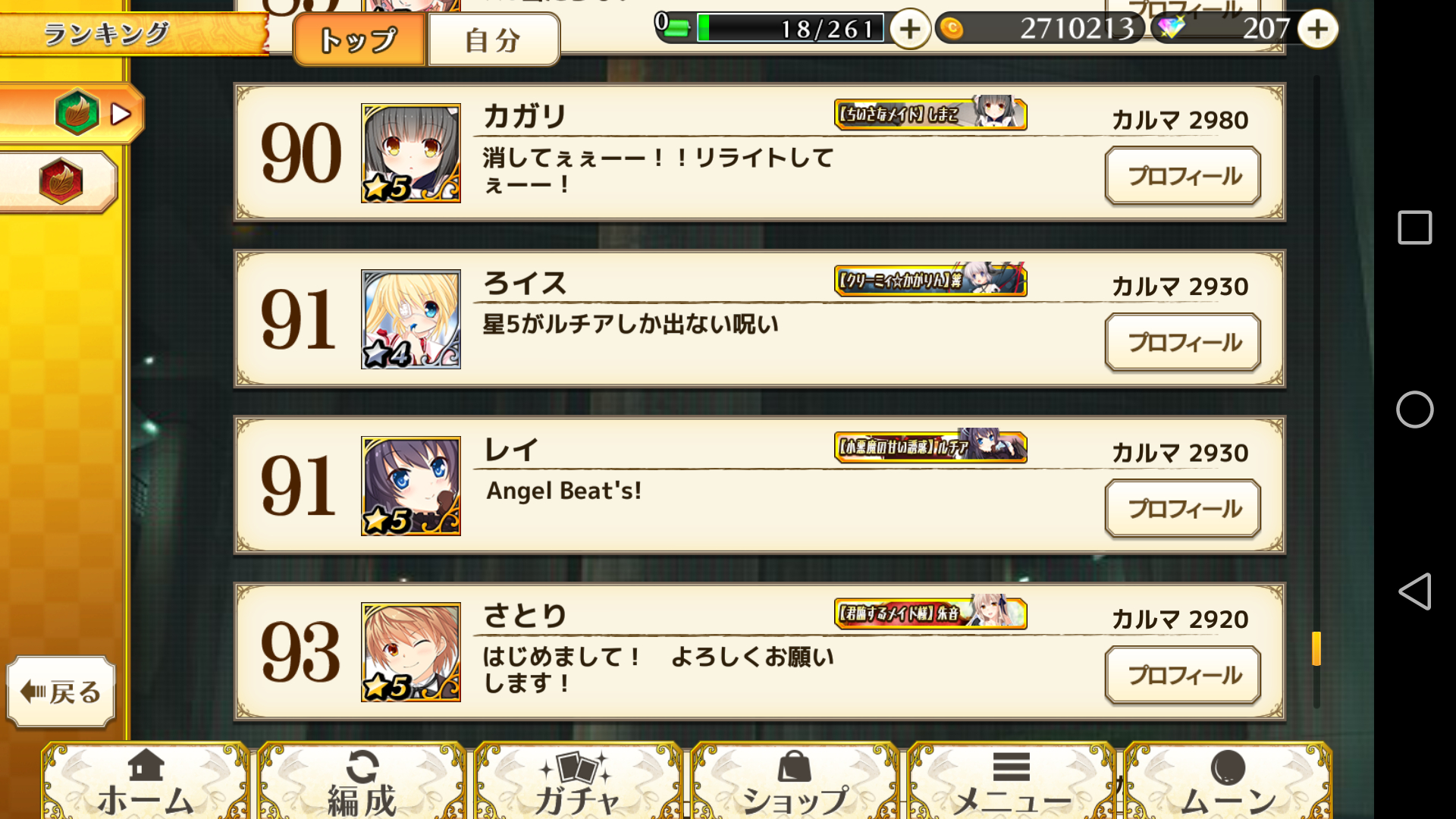1456x819 pixels.
Task: Tap the plus icon next to gem count
Action: pos(1317,30)
